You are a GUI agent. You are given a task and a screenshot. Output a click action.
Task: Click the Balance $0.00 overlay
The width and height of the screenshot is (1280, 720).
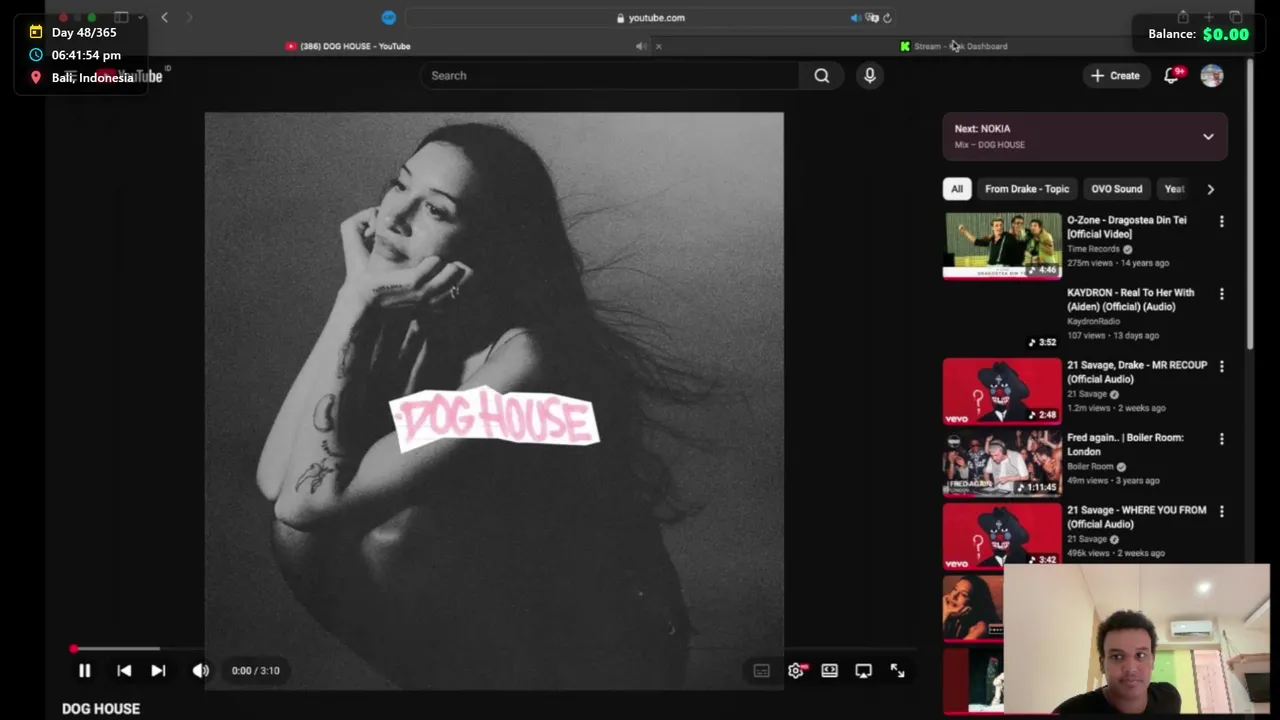(1198, 34)
